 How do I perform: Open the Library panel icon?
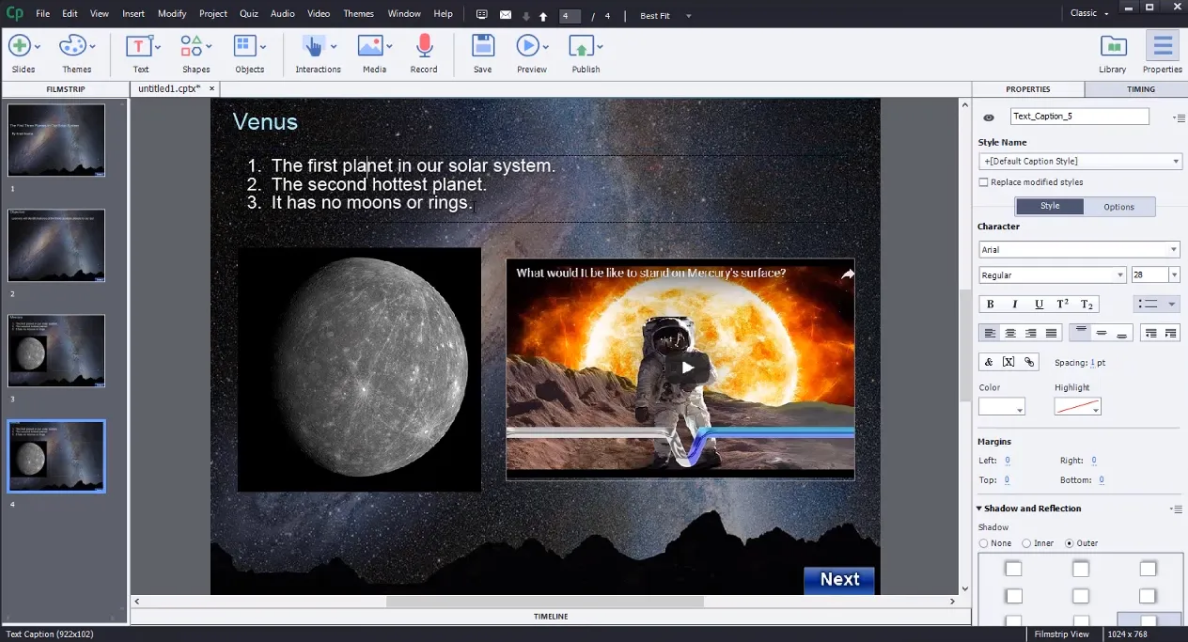pos(1113,47)
